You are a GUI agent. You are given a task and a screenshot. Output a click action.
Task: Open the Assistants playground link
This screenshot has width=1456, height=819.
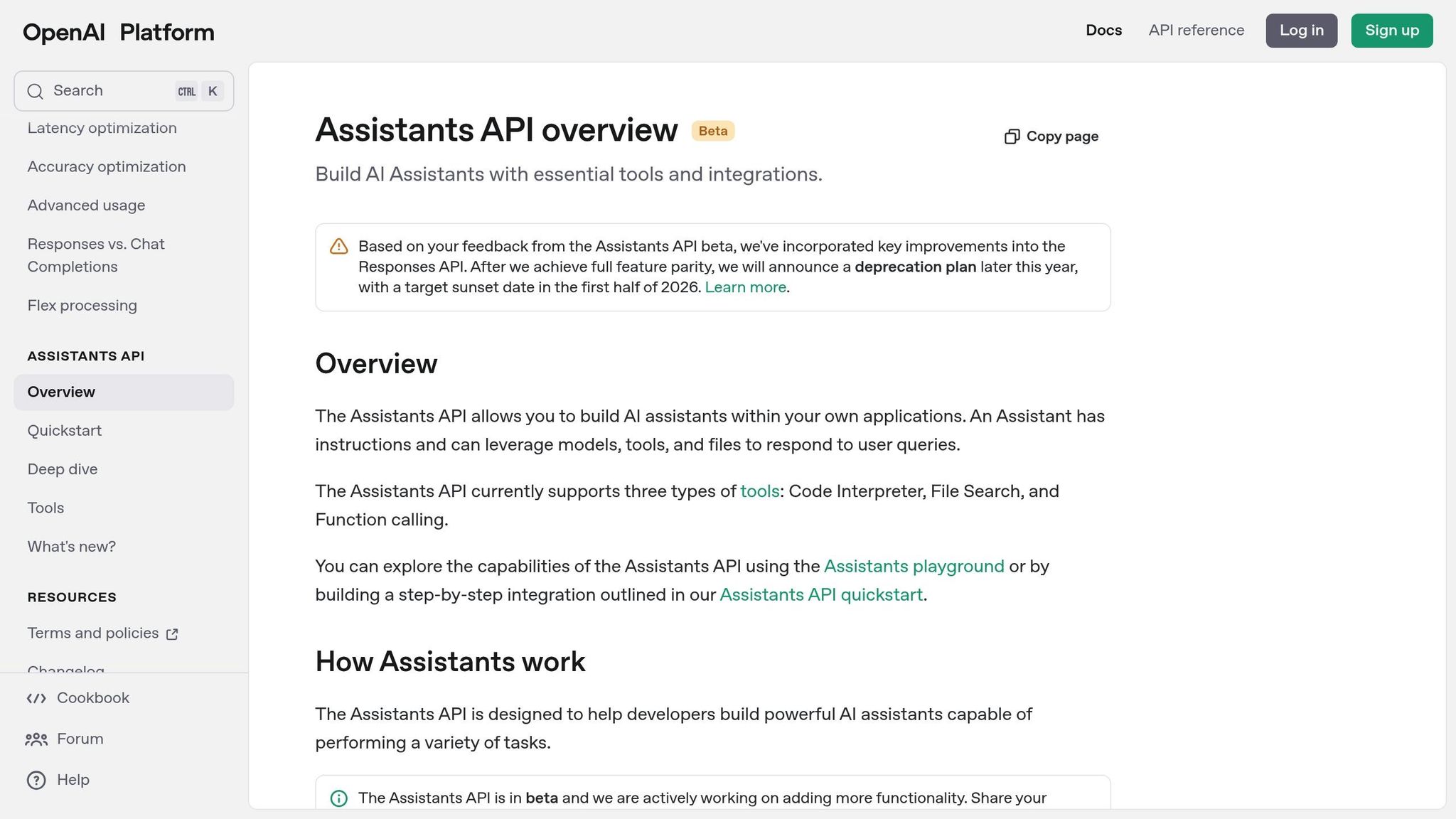(914, 567)
